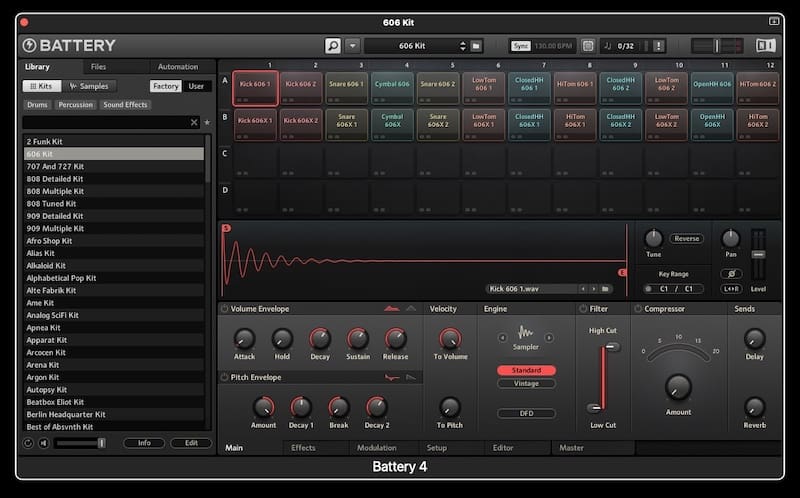
Task: Click the favorites star icon
Action: point(207,122)
